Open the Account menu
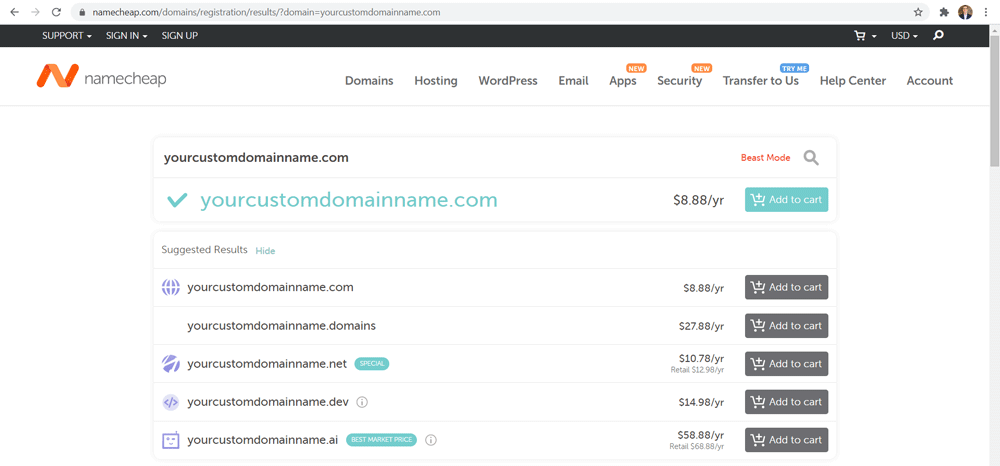This screenshot has height=466, width=1000. click(x=930, y=81)
